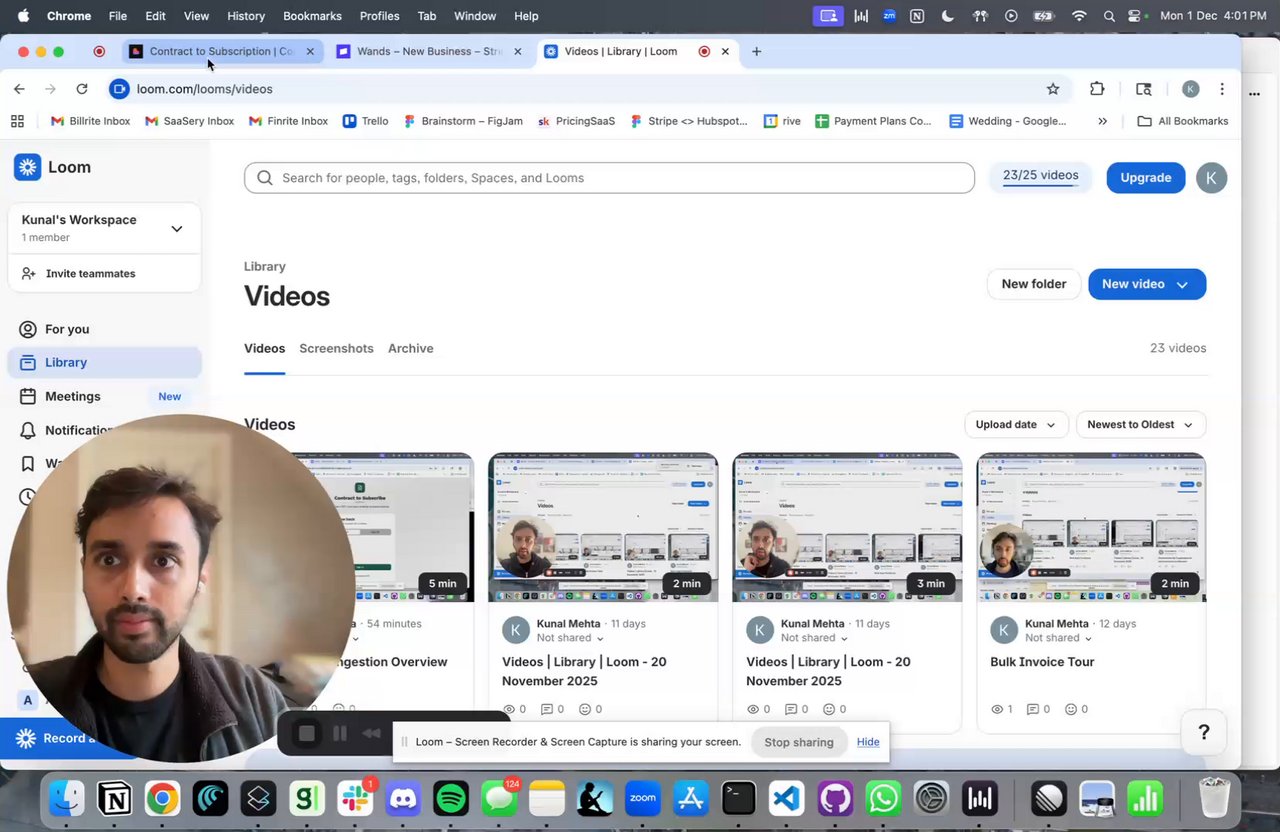Open Bulk Invoice Tour video thumbnail
The width and height of the screenshot is (1280, 832).
[1091, 527]
